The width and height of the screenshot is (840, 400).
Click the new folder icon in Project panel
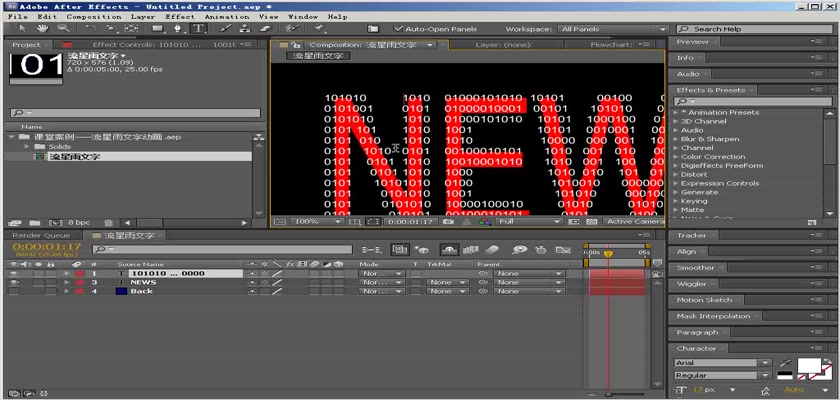(35, 222)
